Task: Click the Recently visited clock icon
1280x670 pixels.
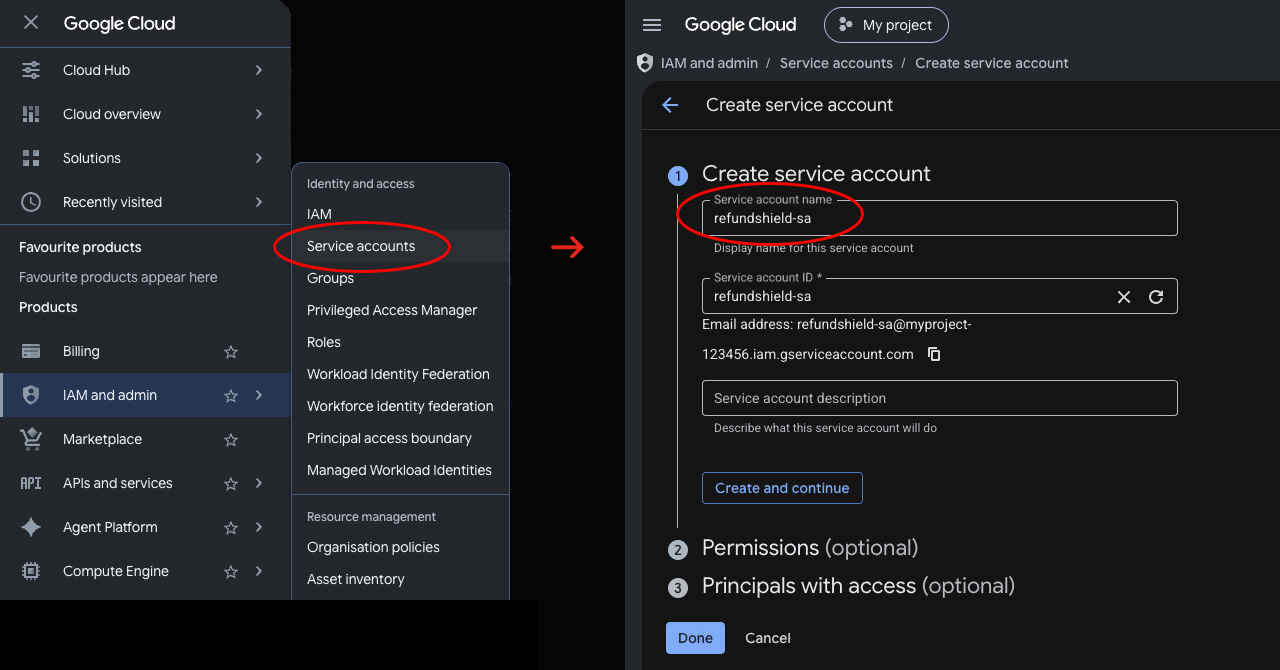Action: (x=31, y=202)
